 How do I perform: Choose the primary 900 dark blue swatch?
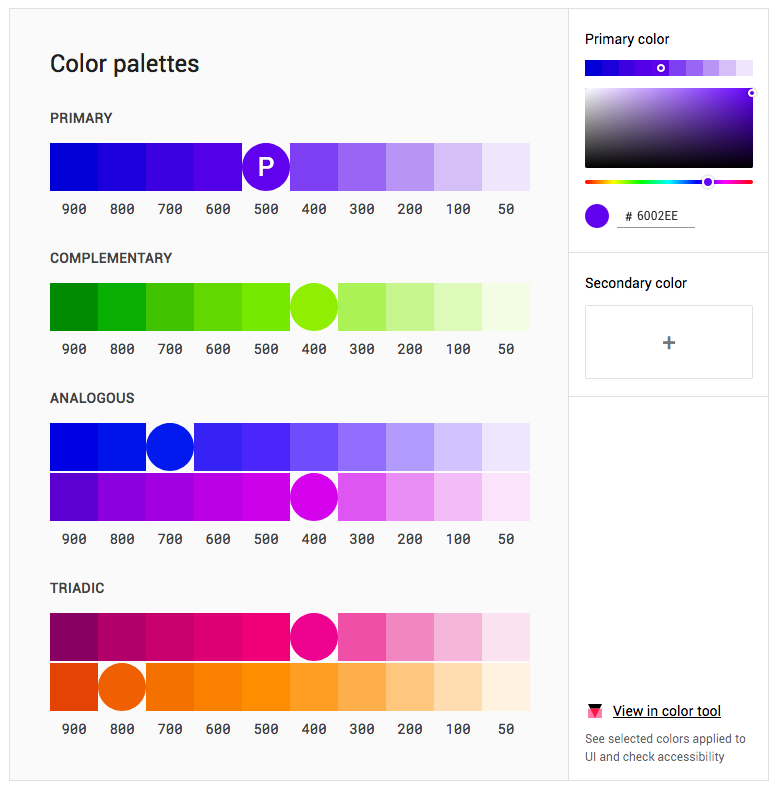click(x=74, y=167)
